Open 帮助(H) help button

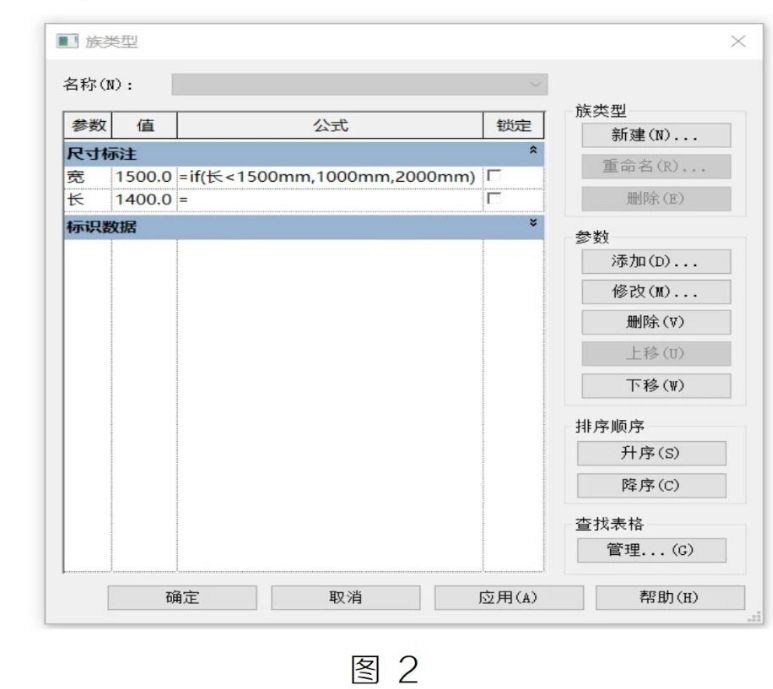[x=670, y=597]
